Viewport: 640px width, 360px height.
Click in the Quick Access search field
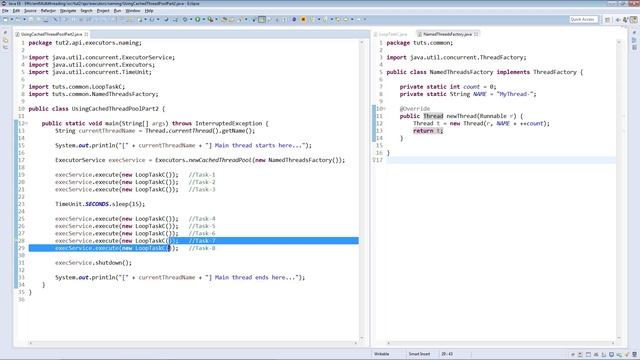pyautogui.click(x=583, y=20)
